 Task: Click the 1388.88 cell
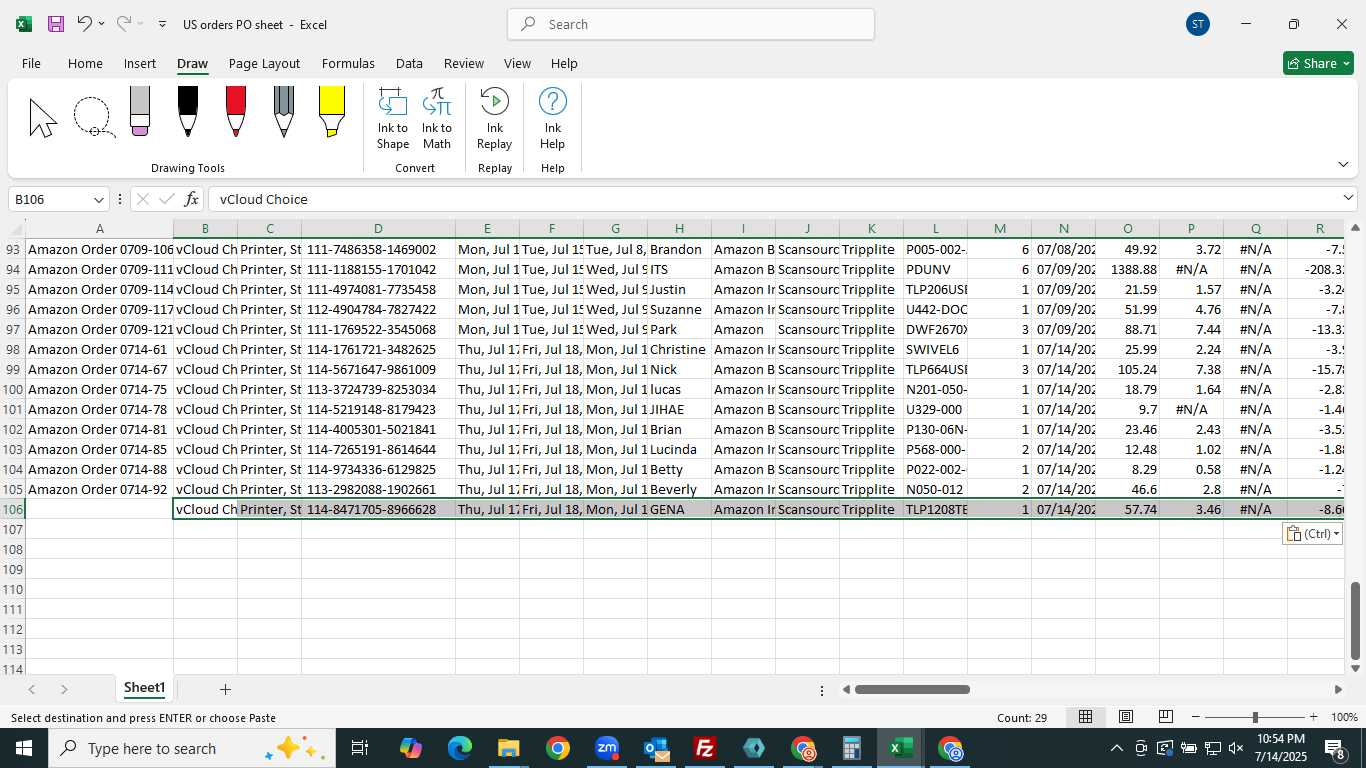pos(1127,269)
